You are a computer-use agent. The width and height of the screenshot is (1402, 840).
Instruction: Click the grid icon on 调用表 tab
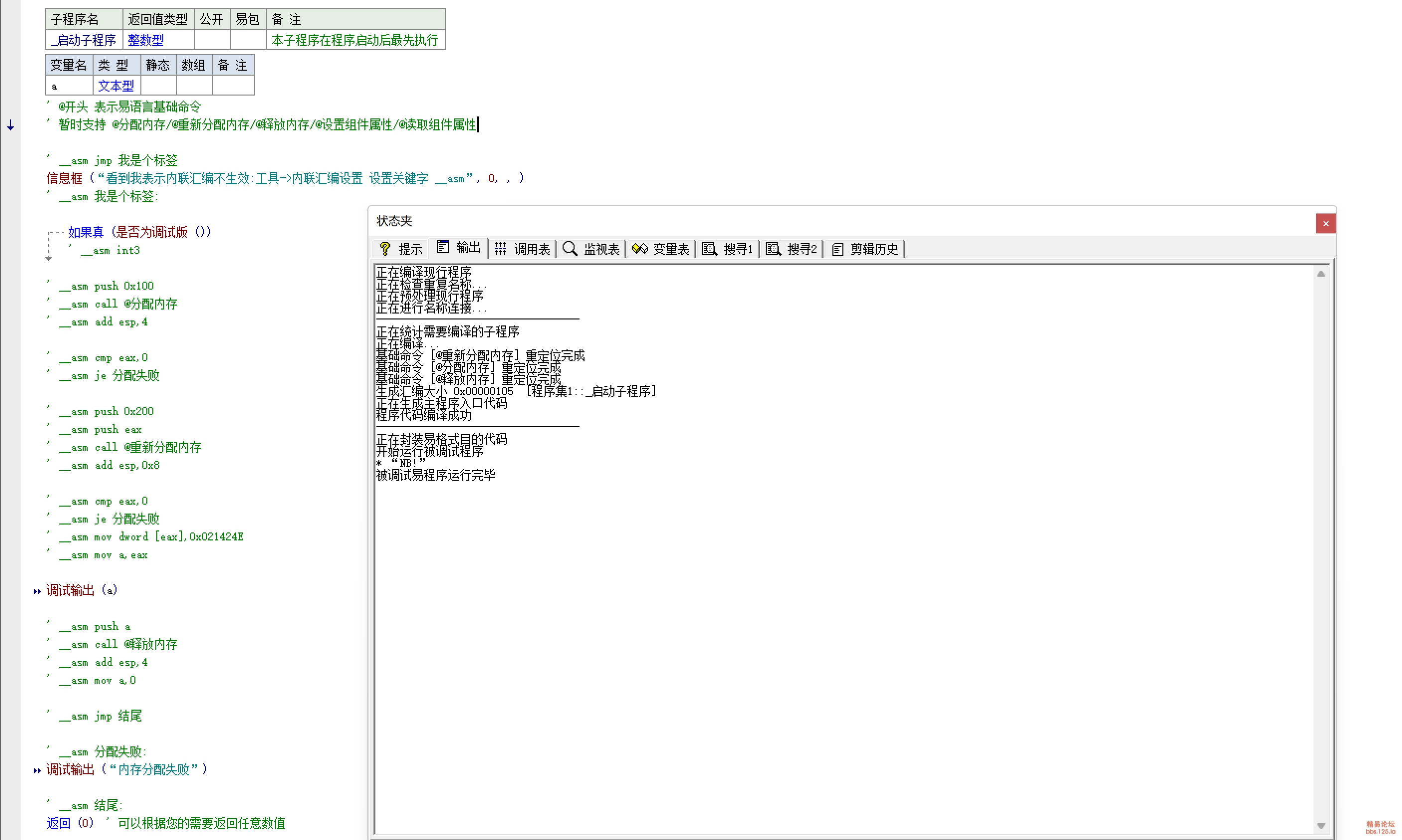tap(500, 248)
